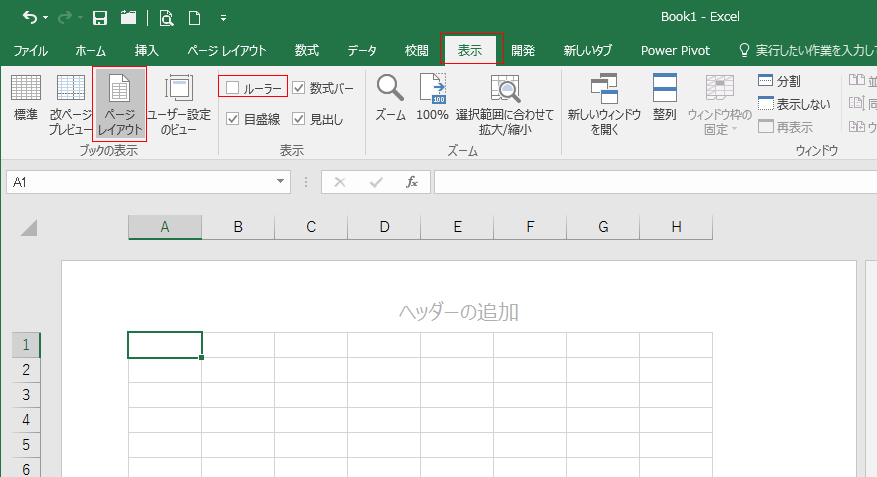Open a new window (新しいウィンドウを開く)
Image resolution: width=877 pixels, height=477 pixels.
(x=604, y=104)
